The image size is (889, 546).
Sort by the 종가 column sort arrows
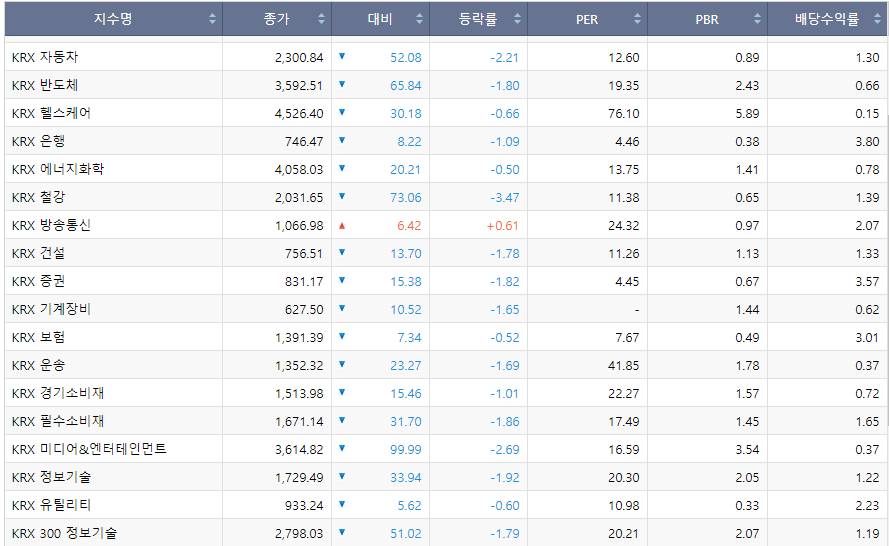321,19
